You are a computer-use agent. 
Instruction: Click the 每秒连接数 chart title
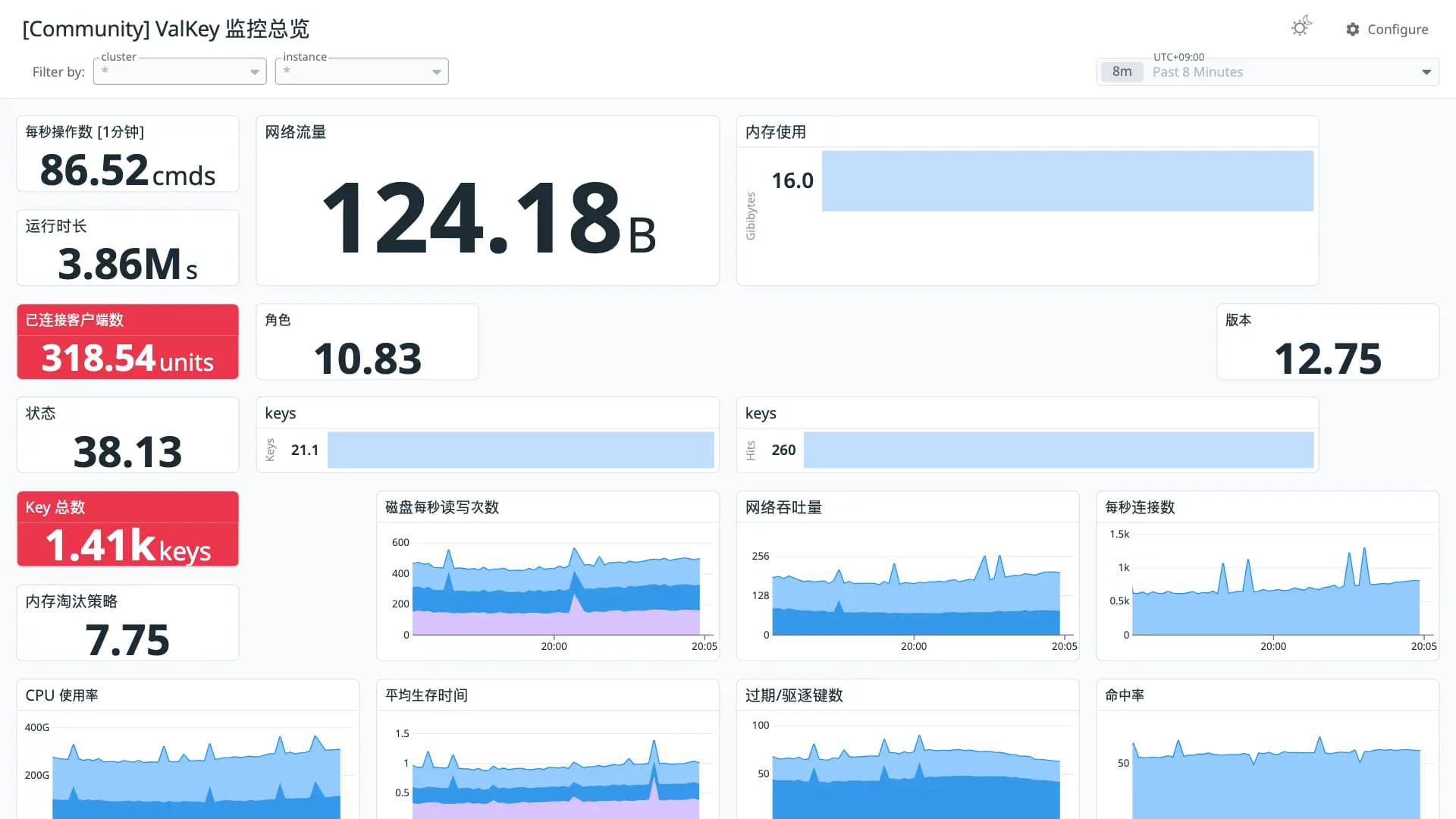(1140, 507)
